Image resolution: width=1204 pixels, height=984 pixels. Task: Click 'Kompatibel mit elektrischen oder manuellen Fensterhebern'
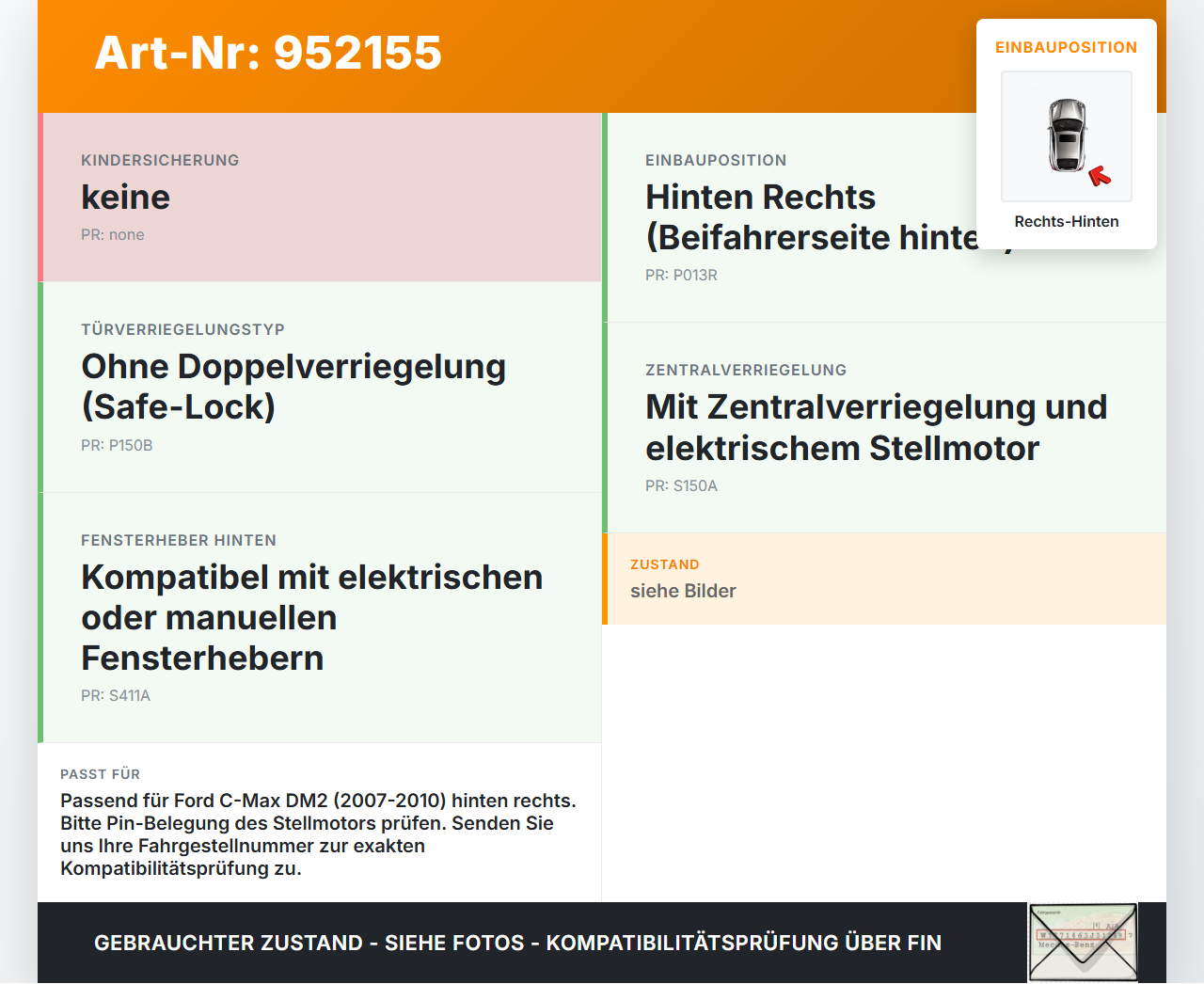312,617
